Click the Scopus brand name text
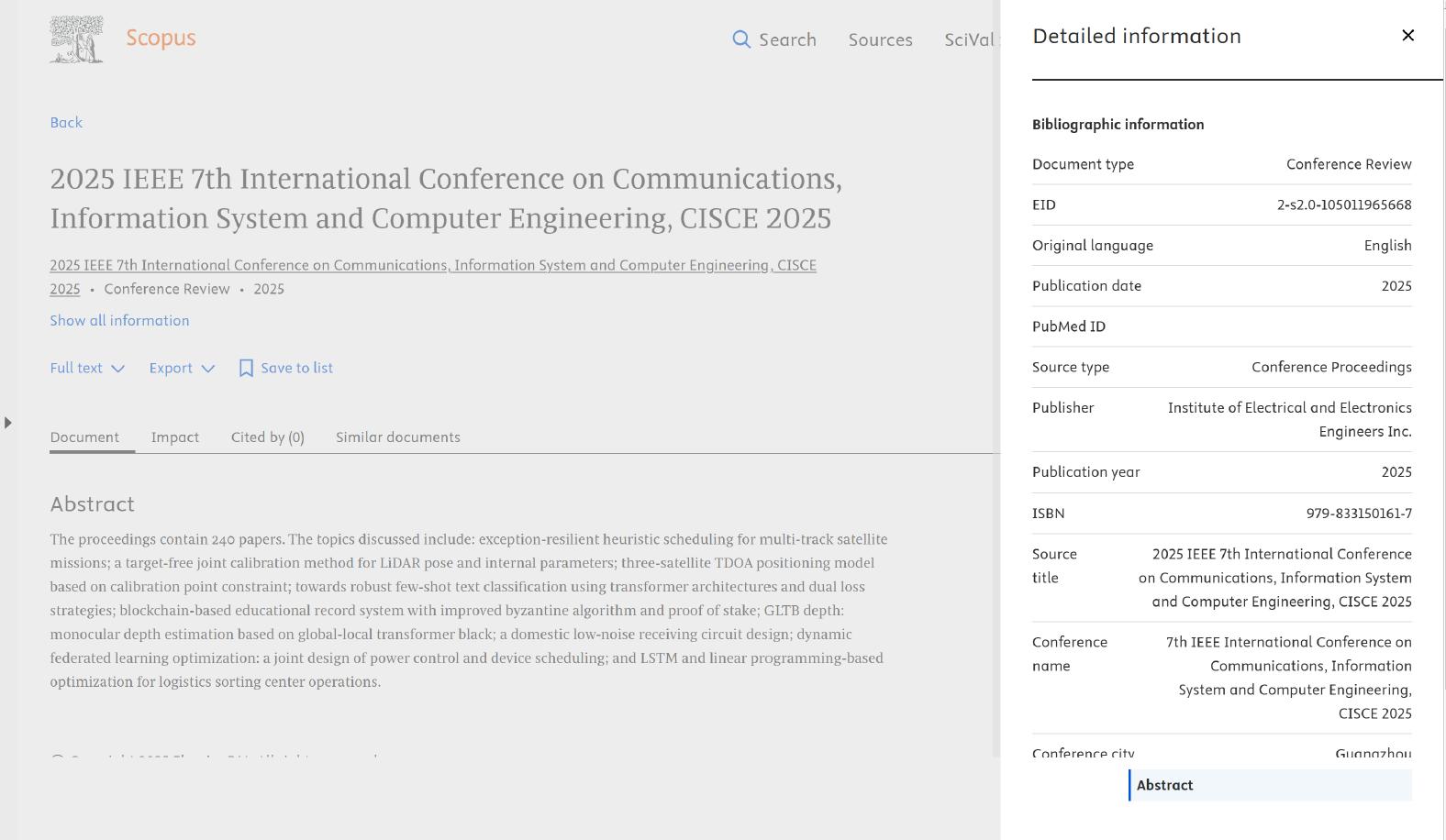The height and width of the screenshot is (840, 1446). coord(161,38)
